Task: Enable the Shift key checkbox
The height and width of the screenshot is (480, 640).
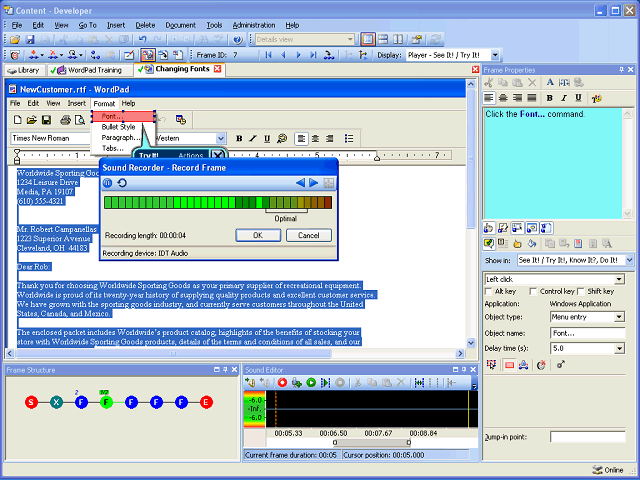Action: 581,291
